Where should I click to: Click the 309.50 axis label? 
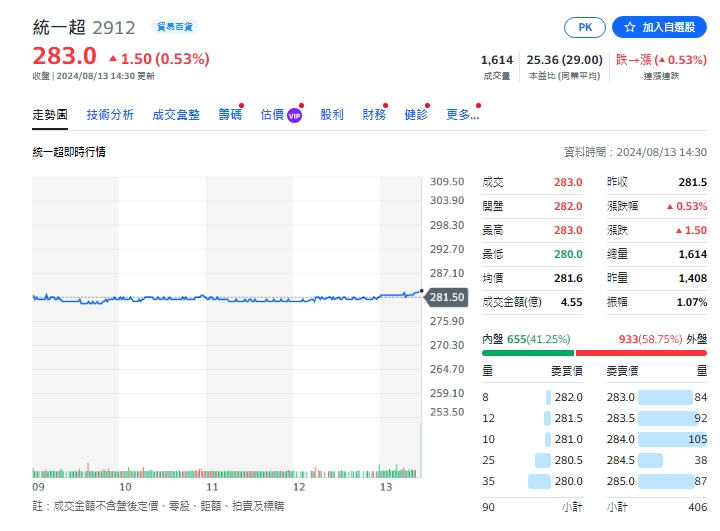pos(447,181)
